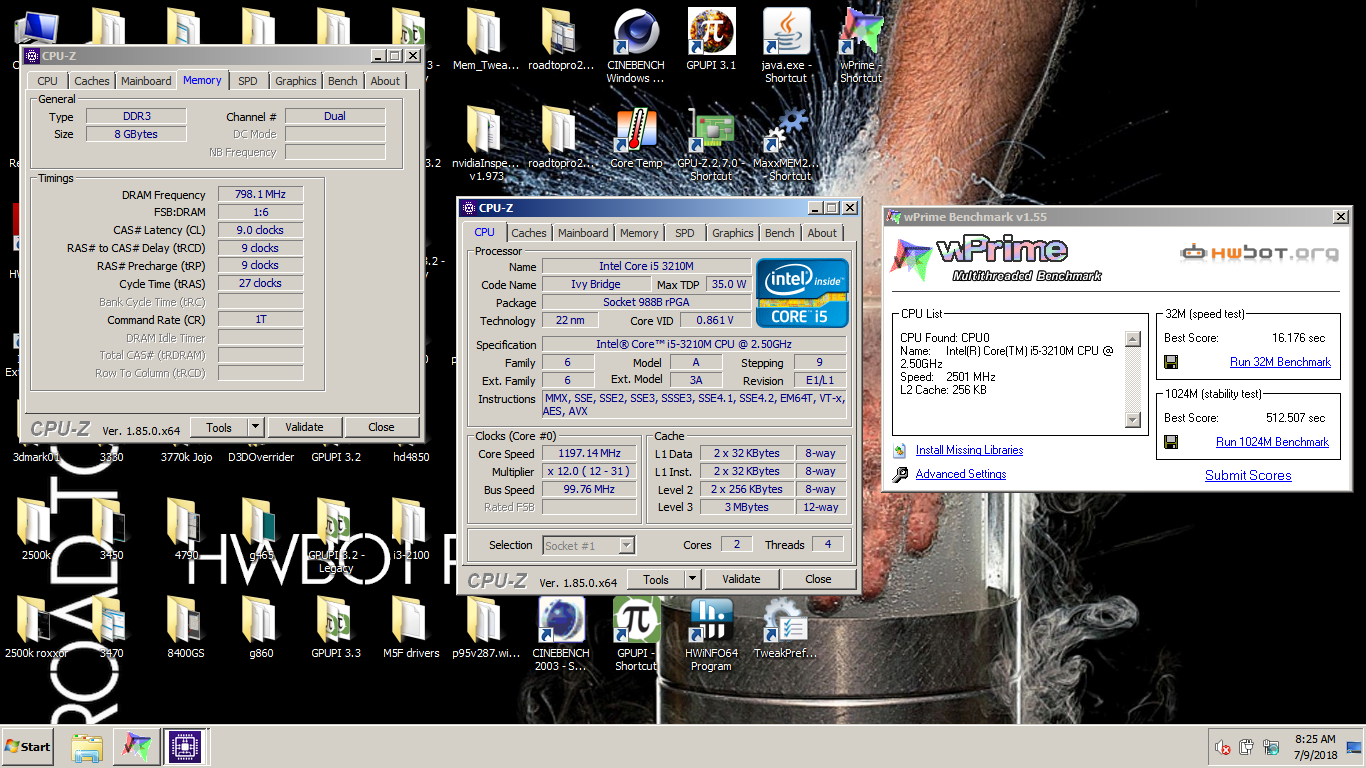Open i3-2100 folder icon
Screen dimensions: 1366x768
tap(411, 530)
